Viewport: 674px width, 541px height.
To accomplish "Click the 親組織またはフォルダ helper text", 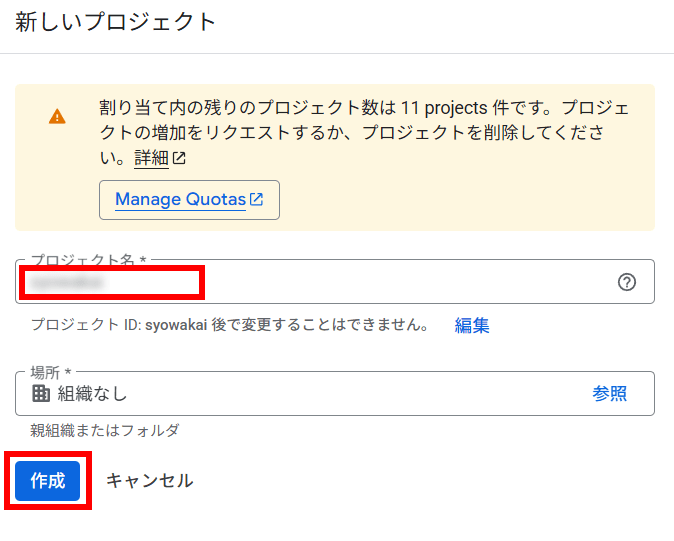I will point(104,430).
